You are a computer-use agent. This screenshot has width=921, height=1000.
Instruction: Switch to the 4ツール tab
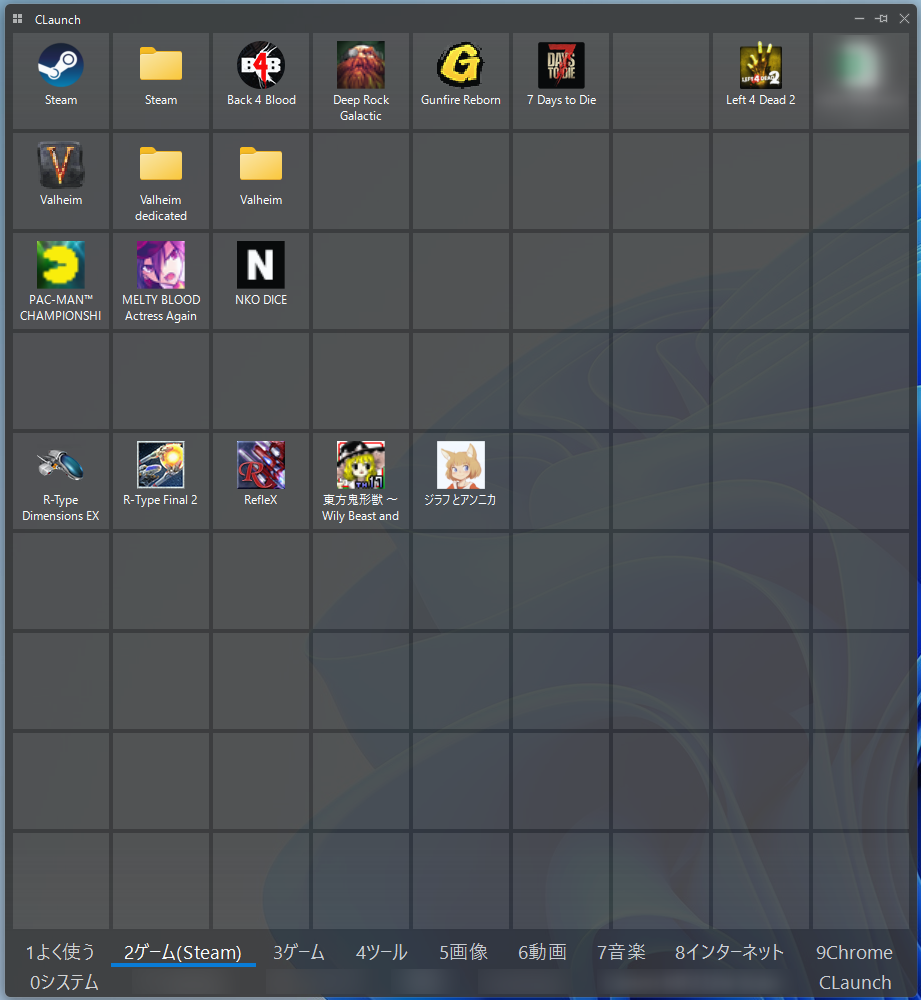tap(381, 952)
